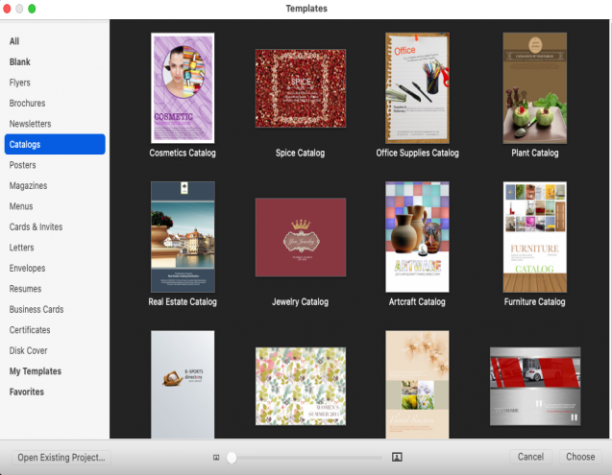The width and height of the screenshot is (612, 475).
Task: Click the Office Supplies Catalog label
Action: pyautogui.click(x=417, y=153)
